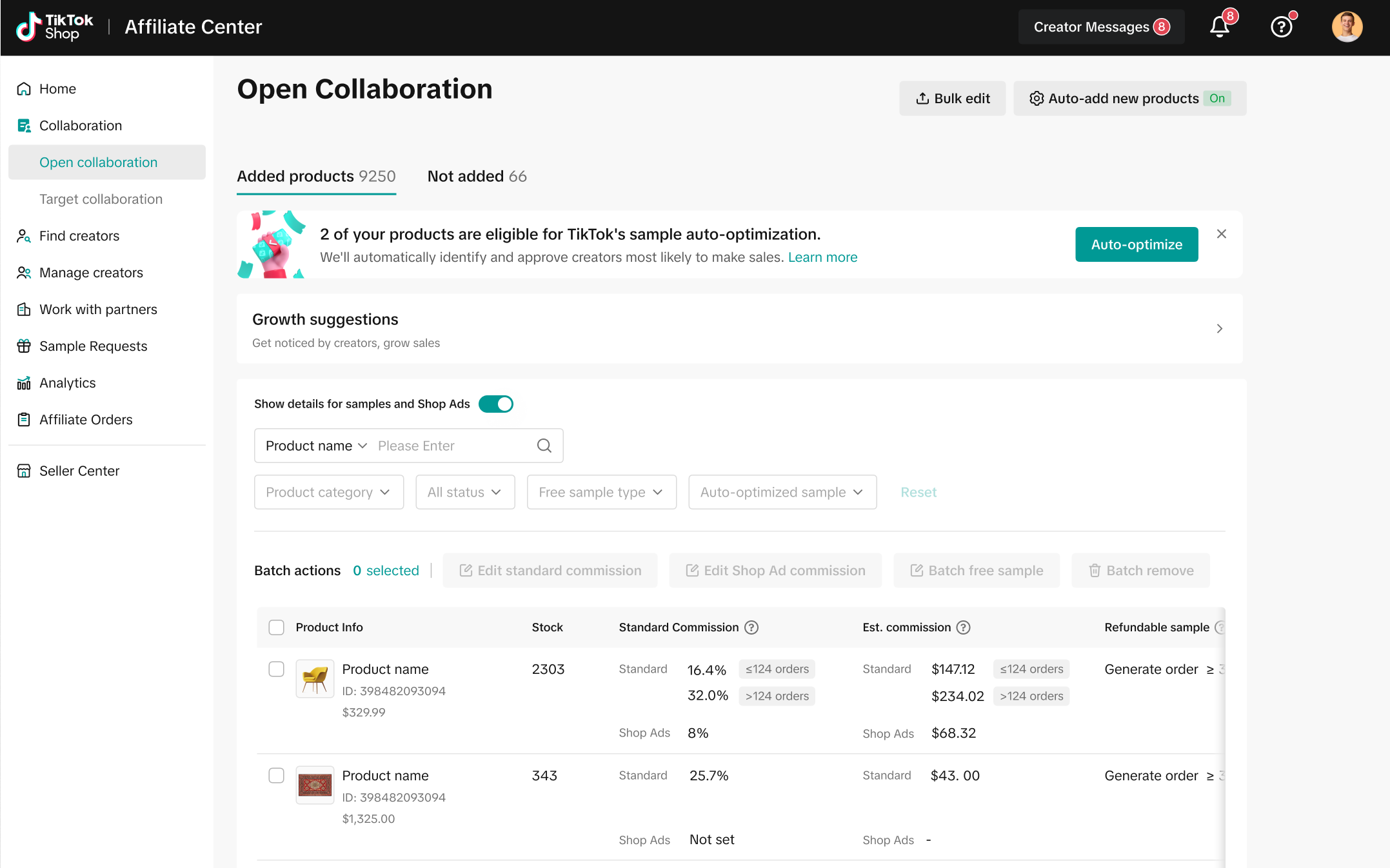The width and height of the screenshot is (1390, 868).
Task: Open Product category dropdown
Action: pyautogui.click(x=328, y=492)
